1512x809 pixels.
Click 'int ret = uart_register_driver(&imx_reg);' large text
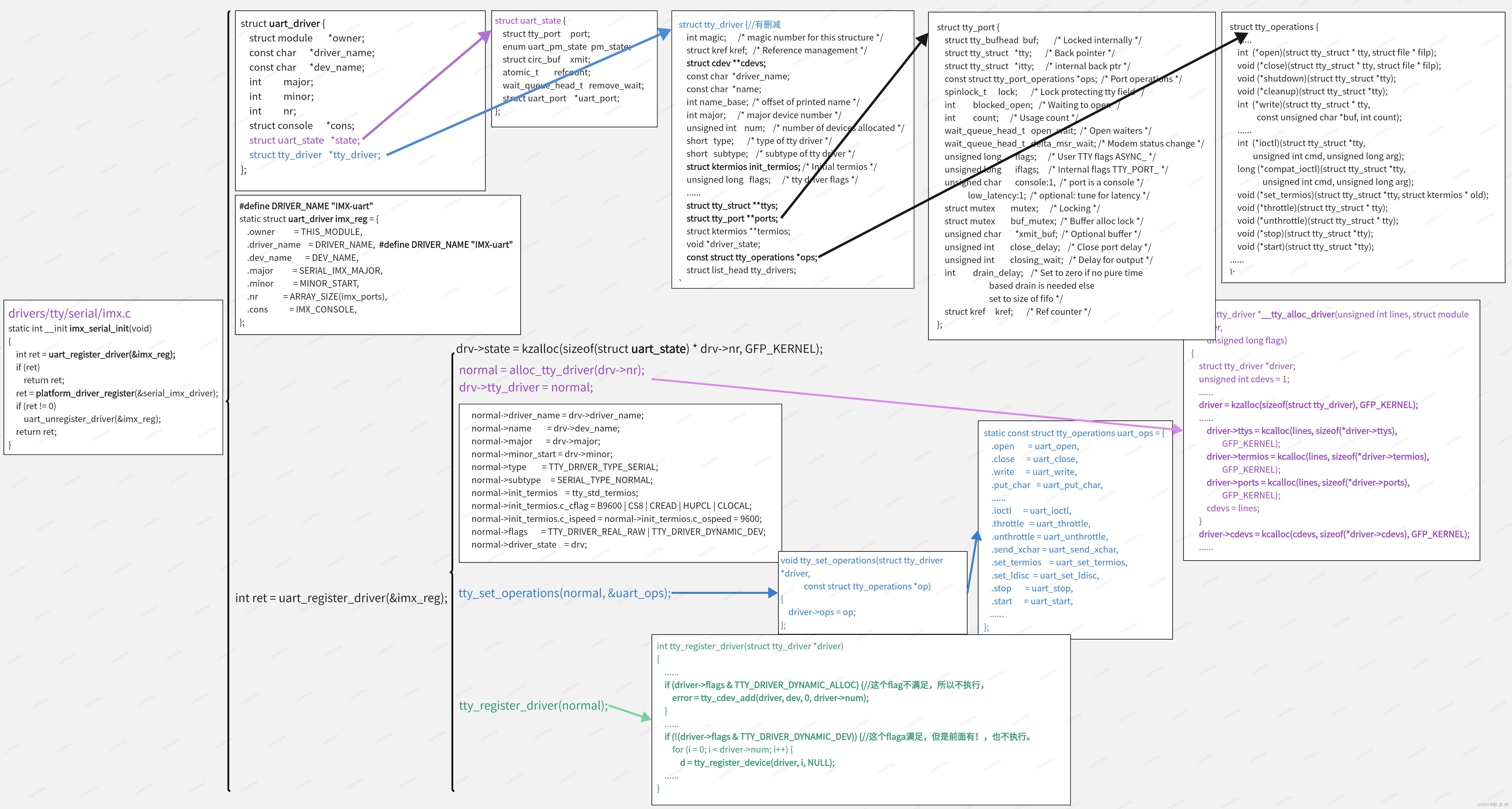point(341,598)
